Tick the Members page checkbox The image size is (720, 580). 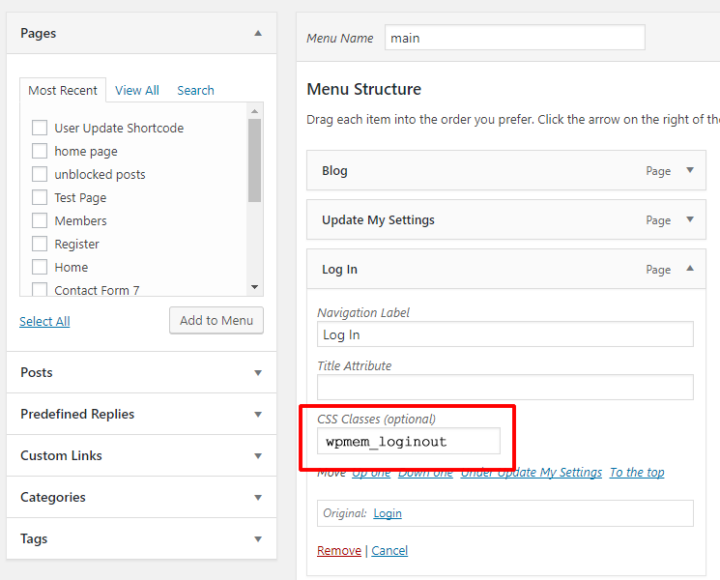pos(40,221)
